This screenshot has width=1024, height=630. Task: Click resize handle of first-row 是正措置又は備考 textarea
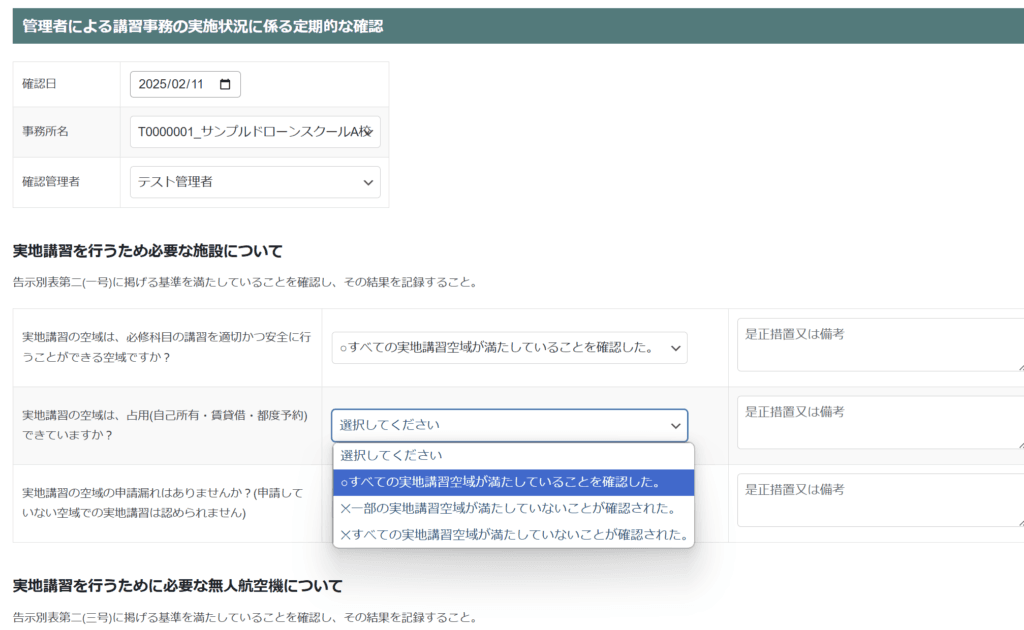[1019, 366]
